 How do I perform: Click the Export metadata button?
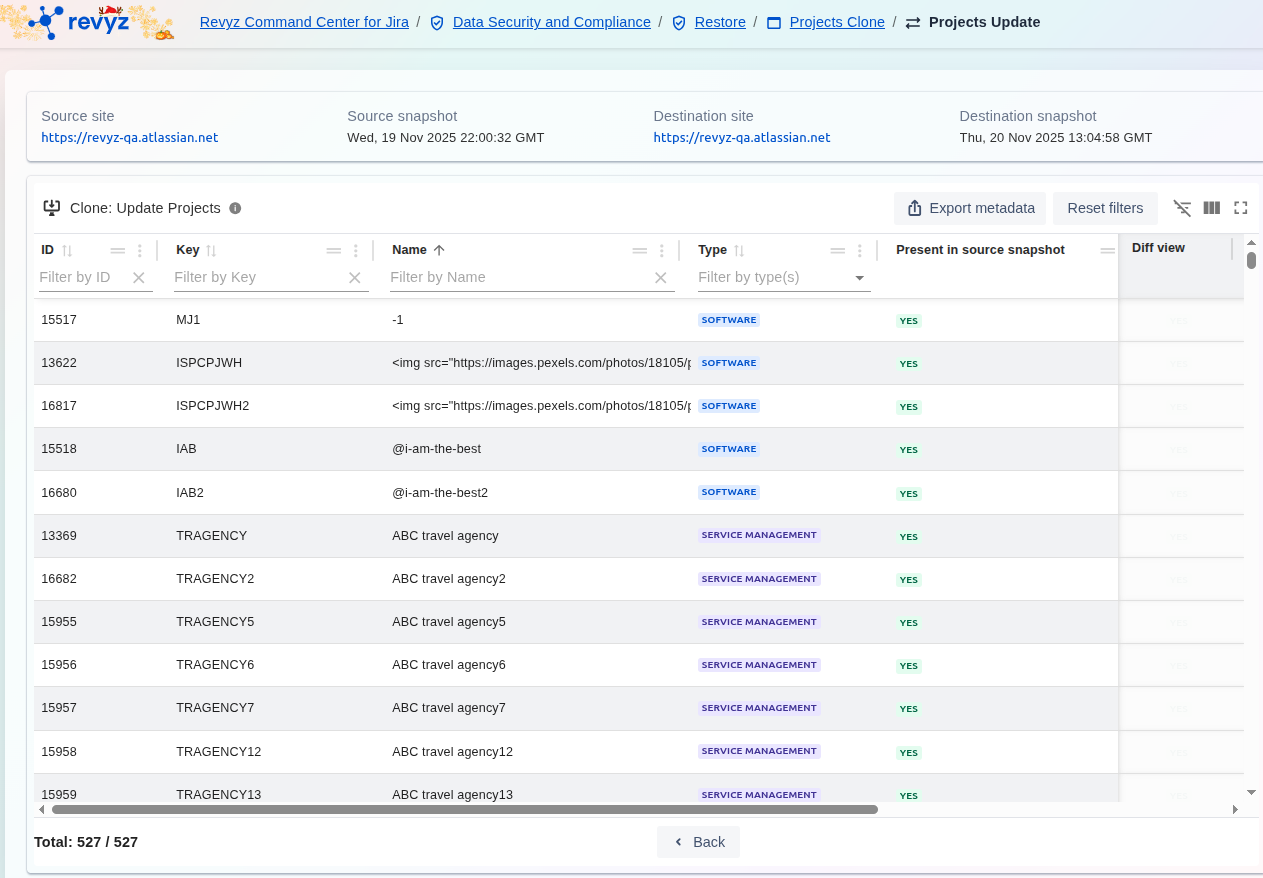(970, 208)
